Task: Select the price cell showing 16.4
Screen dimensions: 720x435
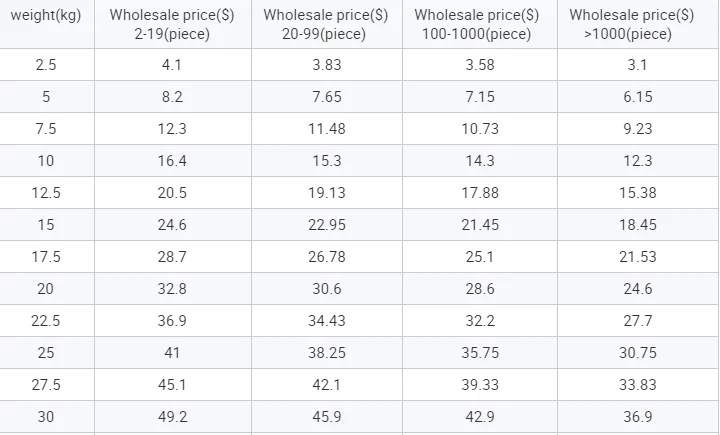Action: click(x=173, y=161)
